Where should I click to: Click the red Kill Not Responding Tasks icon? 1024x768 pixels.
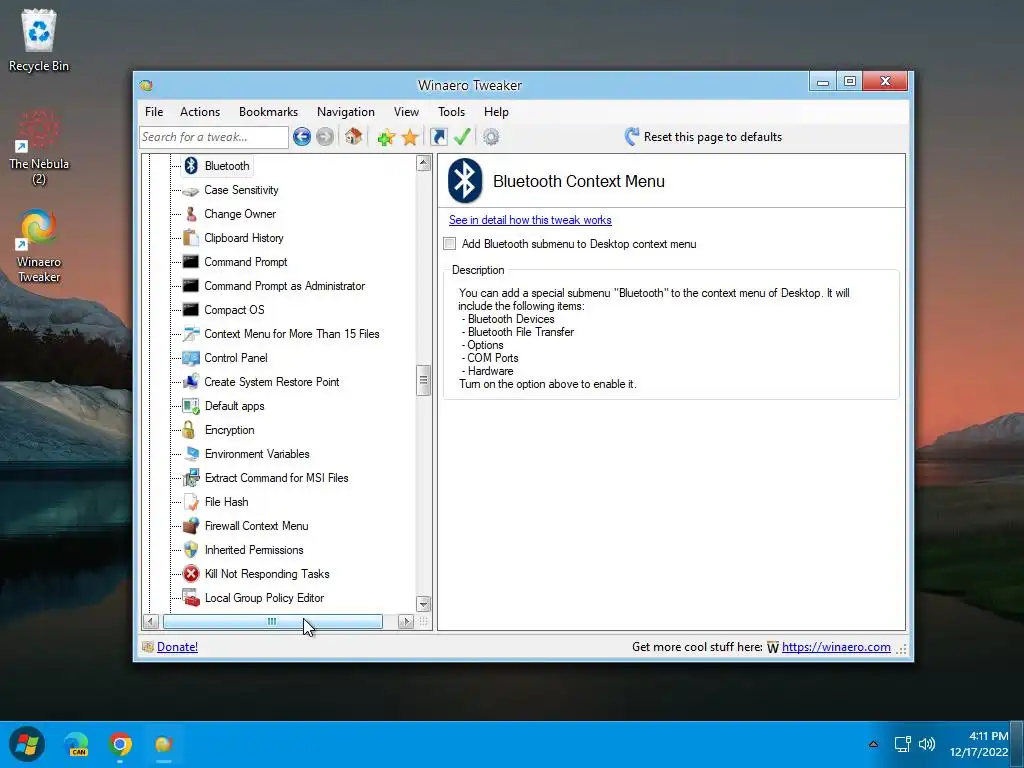tap(191, 573)
